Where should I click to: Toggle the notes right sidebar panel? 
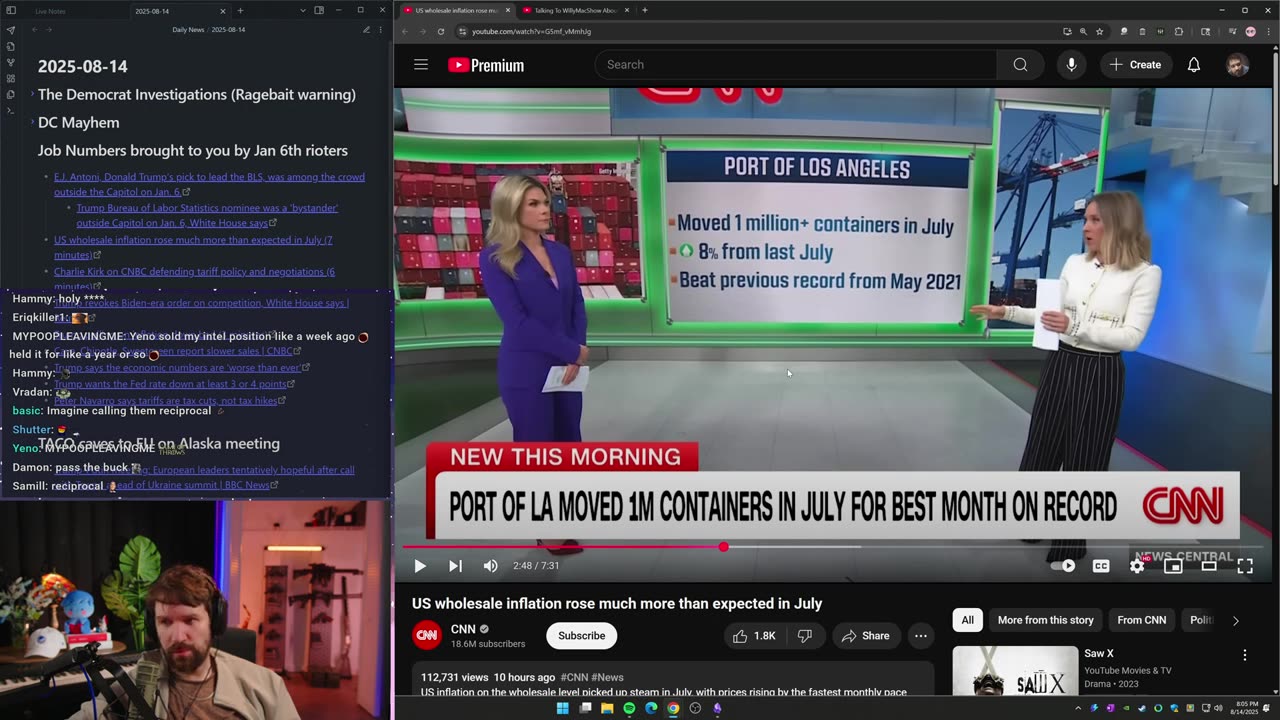coord(319,10)
